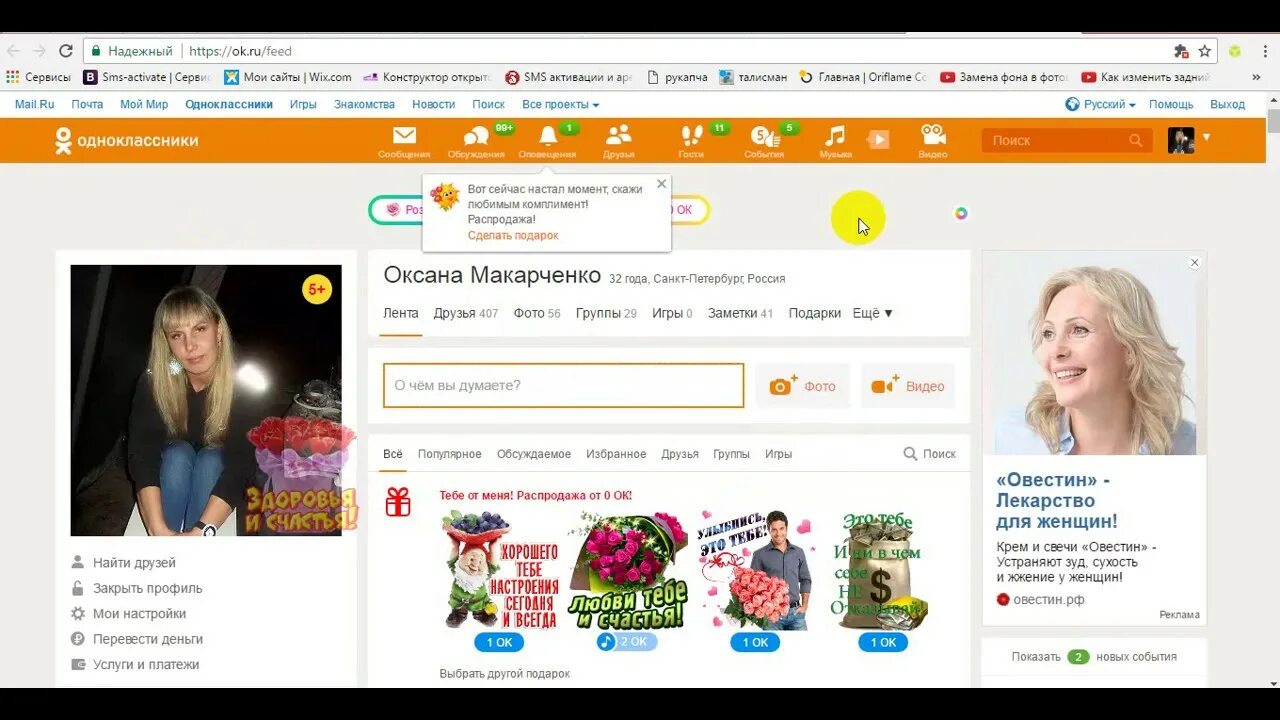The width and height of the screenshot is (1280, 720).
Task: Click the Поиск label in feed filter
Action: [x=939, y=454]
